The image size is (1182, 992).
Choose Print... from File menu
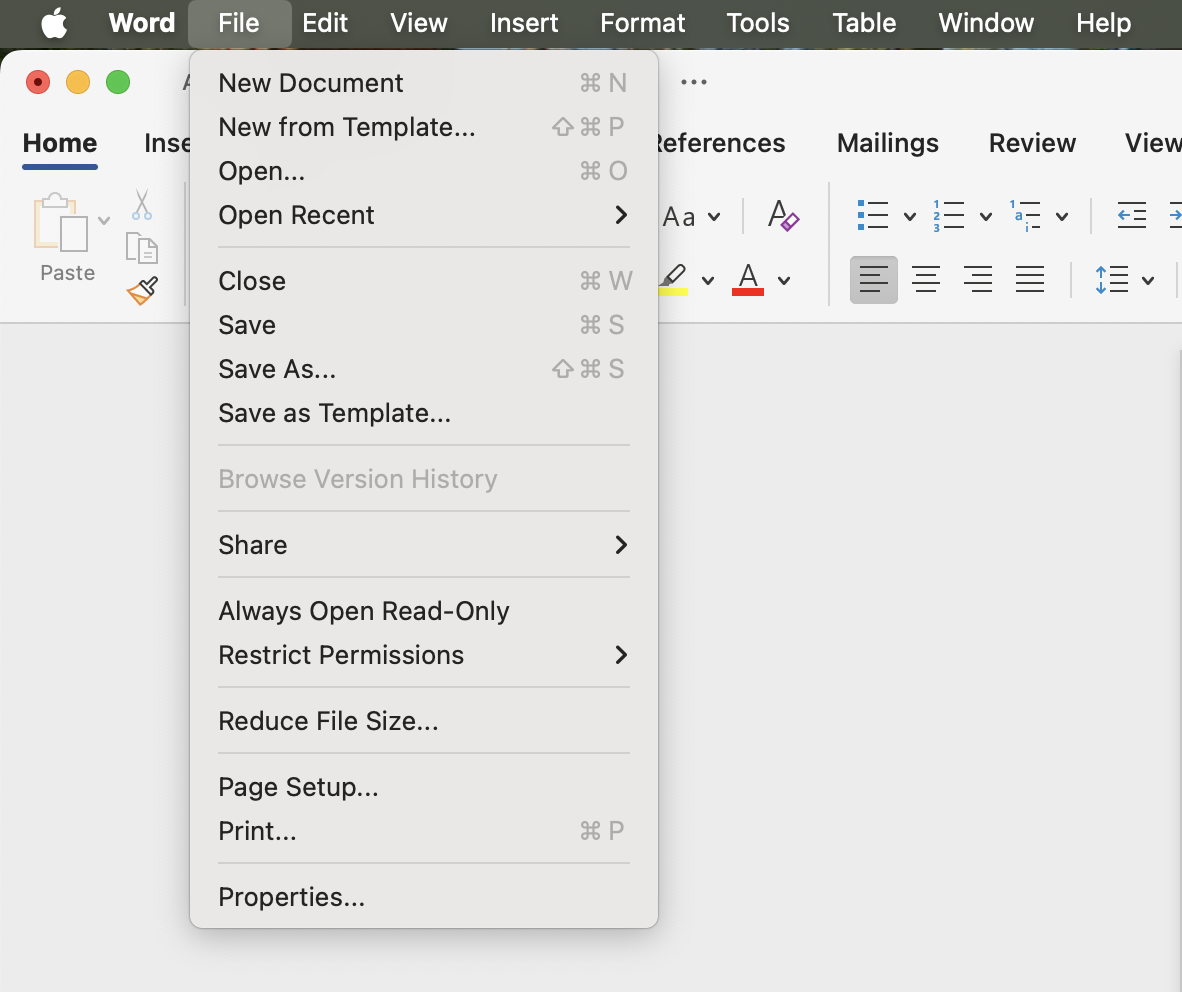[x=424, y=831]
